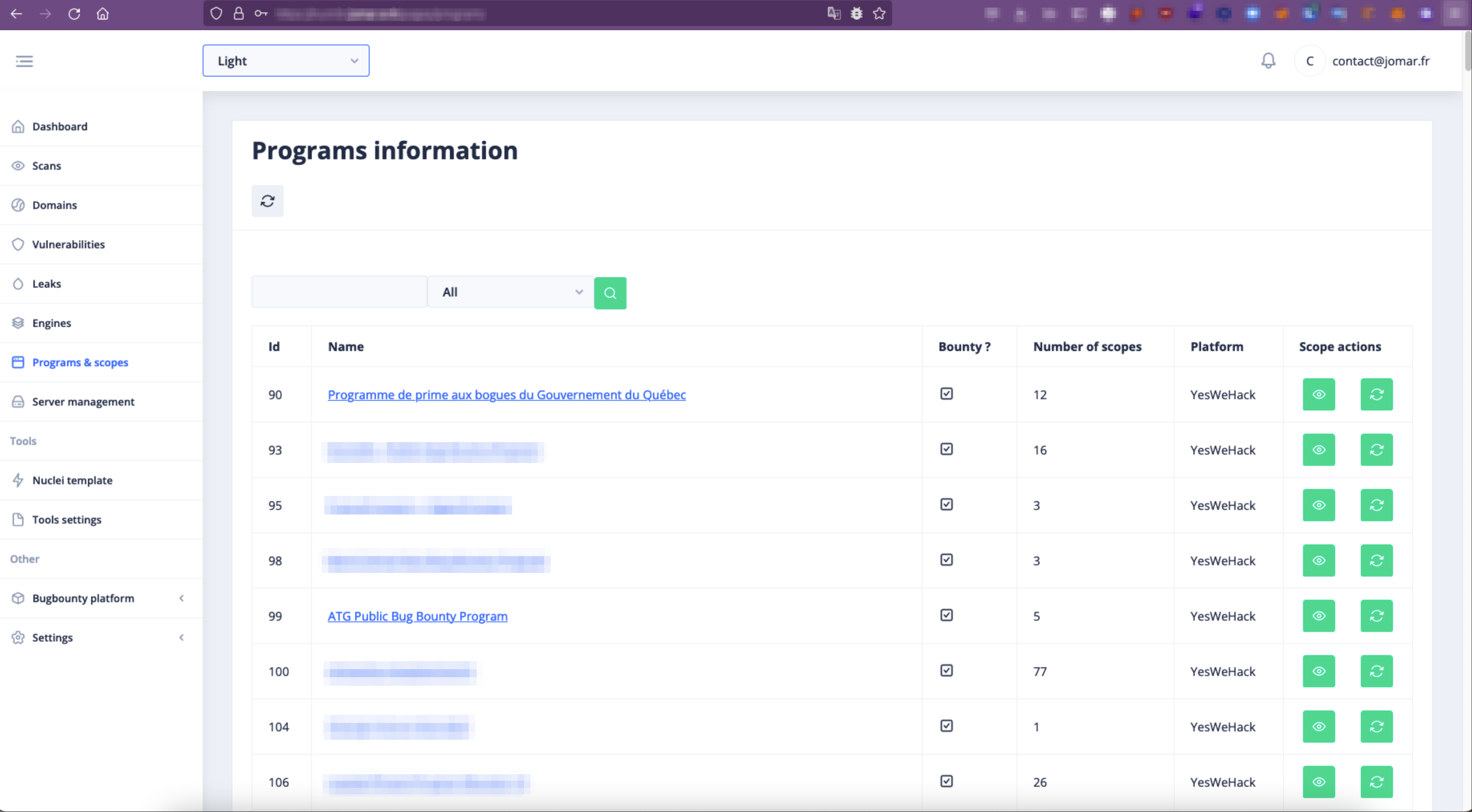Viewport: 1472px width, 812px height.
Task: Open the All platform filter dropdown
Action: click(x=510, y=292)
